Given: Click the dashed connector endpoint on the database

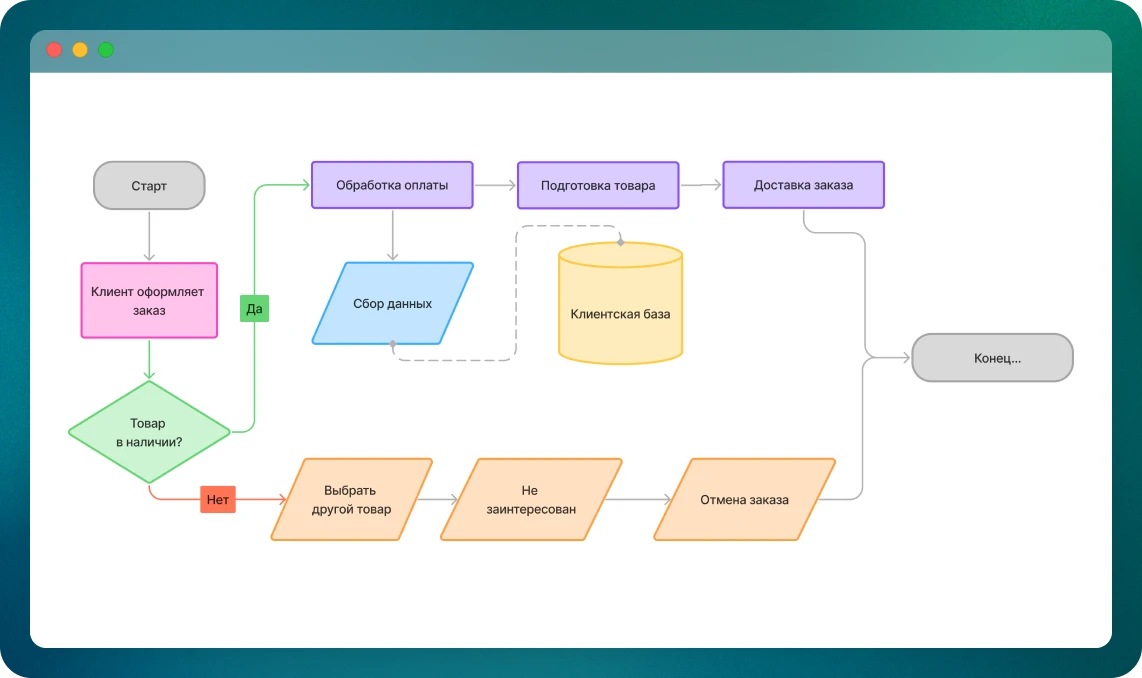Looking at the screenshot, I should pos(620,242).
